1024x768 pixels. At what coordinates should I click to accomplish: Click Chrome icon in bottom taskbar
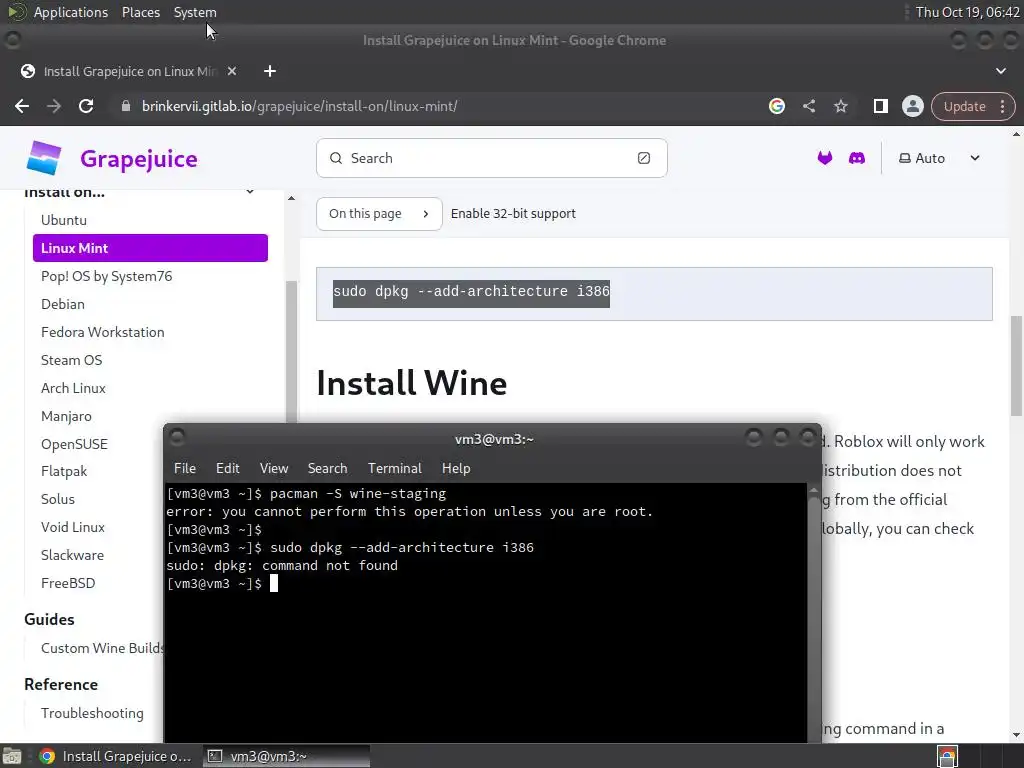[x=46, y=756]
